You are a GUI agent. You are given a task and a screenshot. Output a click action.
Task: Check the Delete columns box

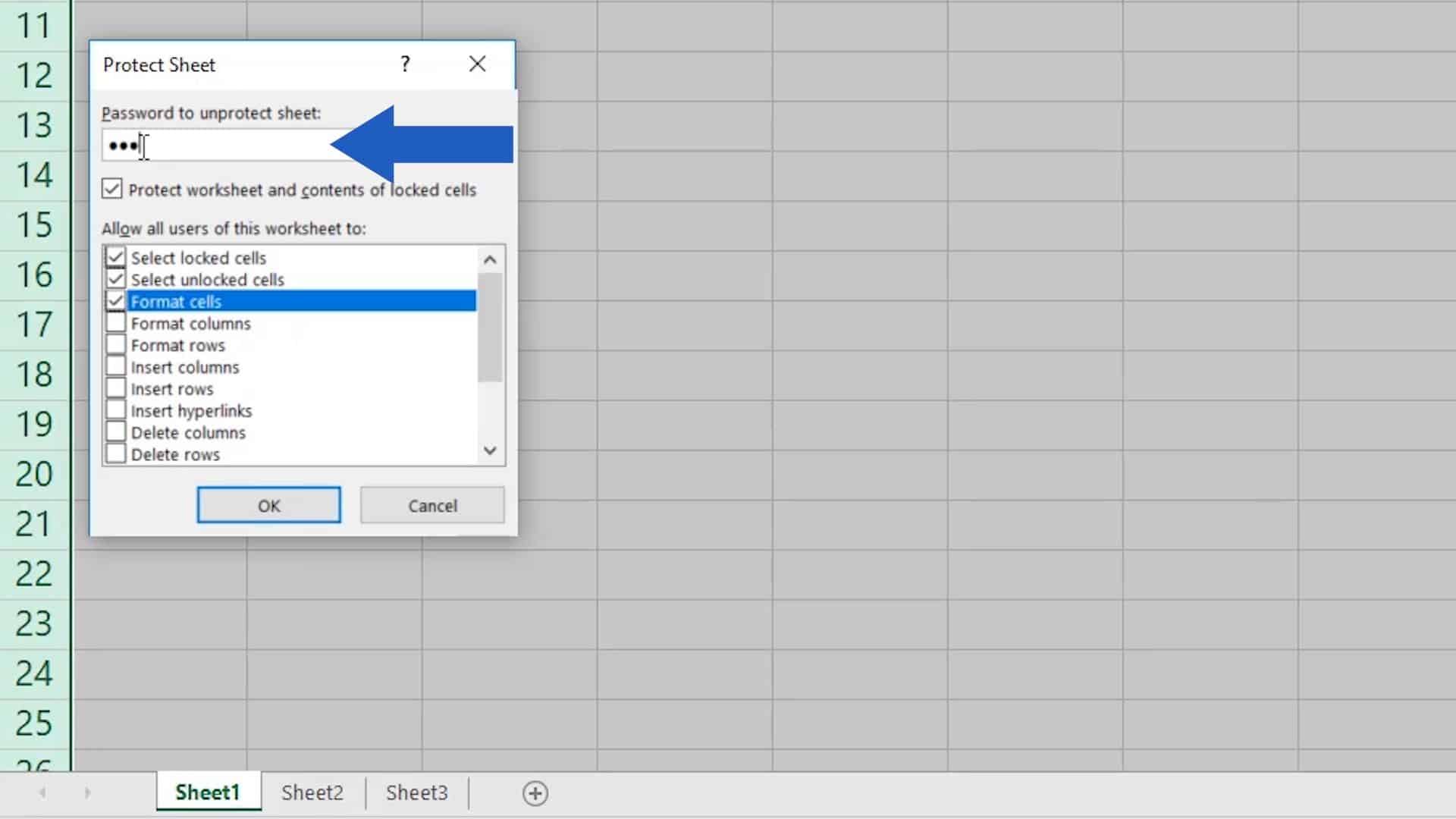115,432
